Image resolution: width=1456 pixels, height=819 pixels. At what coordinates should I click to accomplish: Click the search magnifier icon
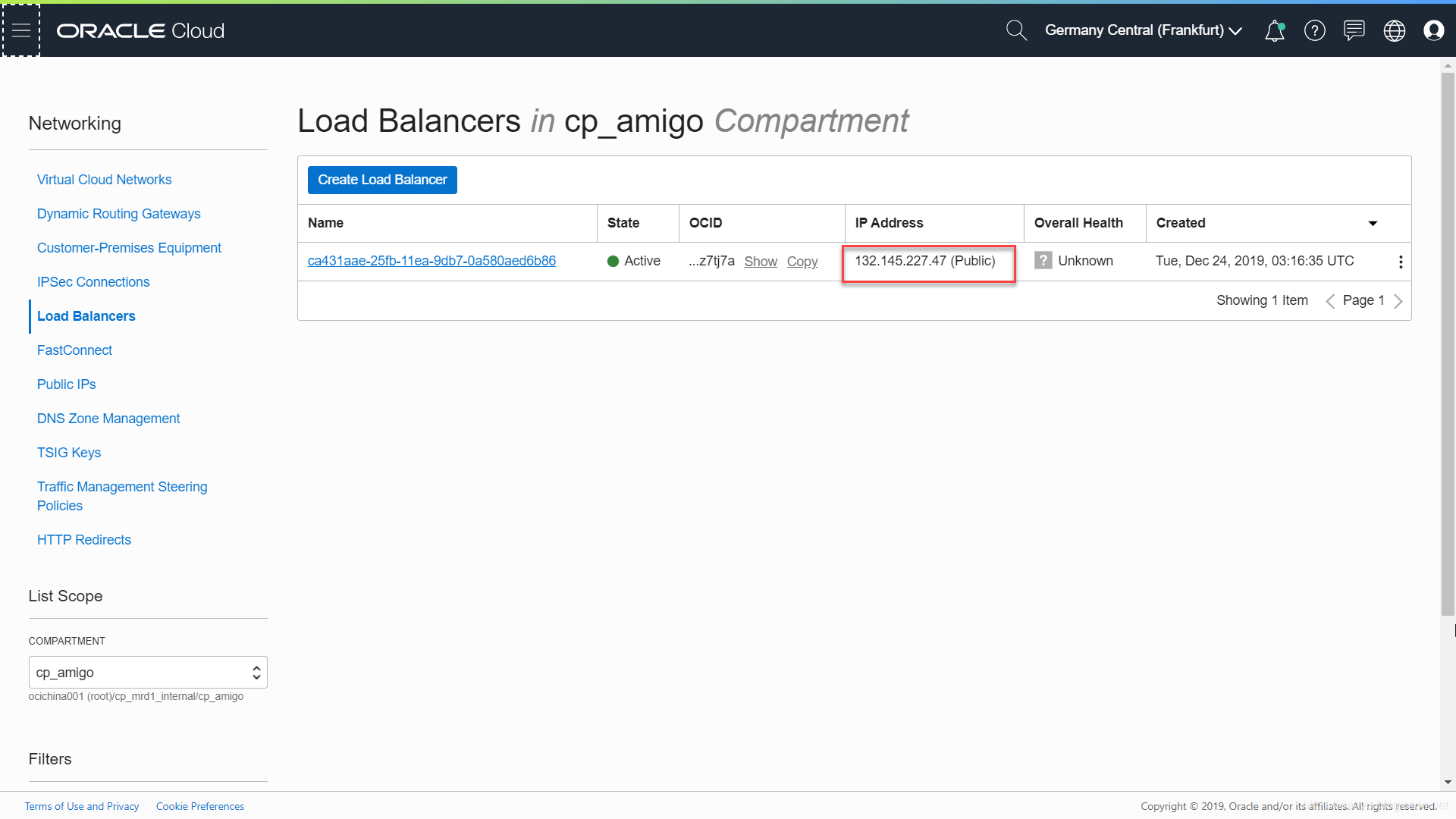[1015, 30]
